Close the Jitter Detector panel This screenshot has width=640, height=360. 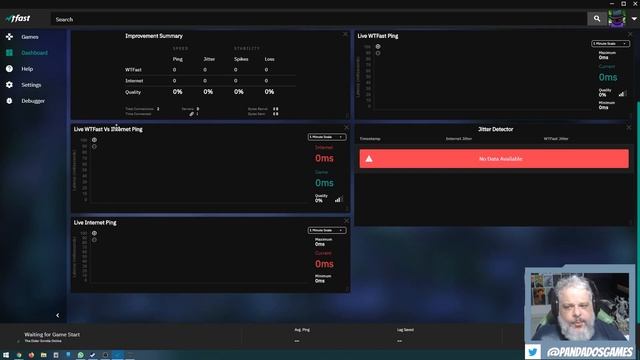pos(629,127)
